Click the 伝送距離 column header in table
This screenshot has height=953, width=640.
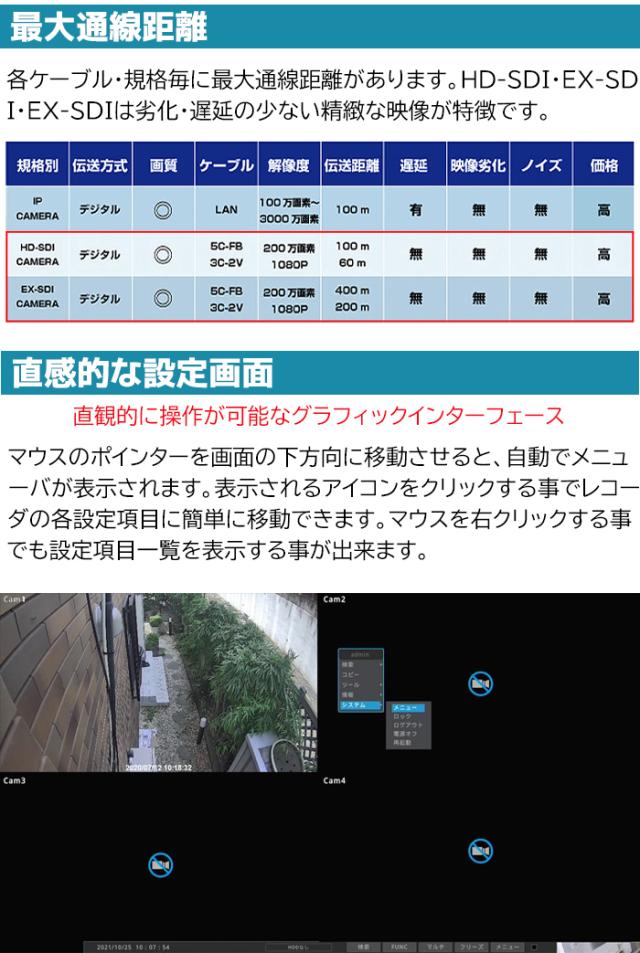pyautogui.click(x=352, y=165)
